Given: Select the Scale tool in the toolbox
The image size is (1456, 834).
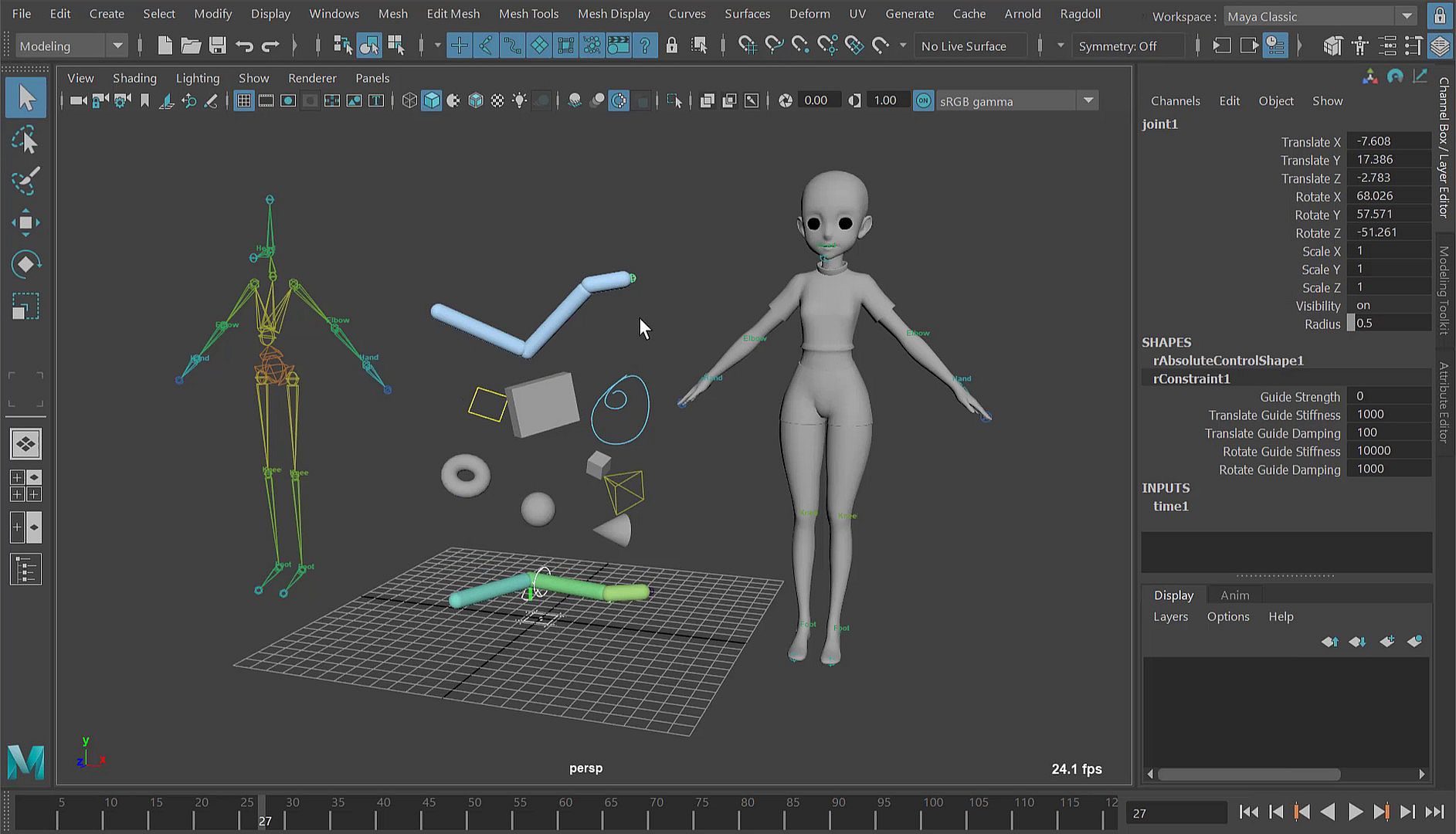Looking at the screenshot, I should tap(25, 307).
